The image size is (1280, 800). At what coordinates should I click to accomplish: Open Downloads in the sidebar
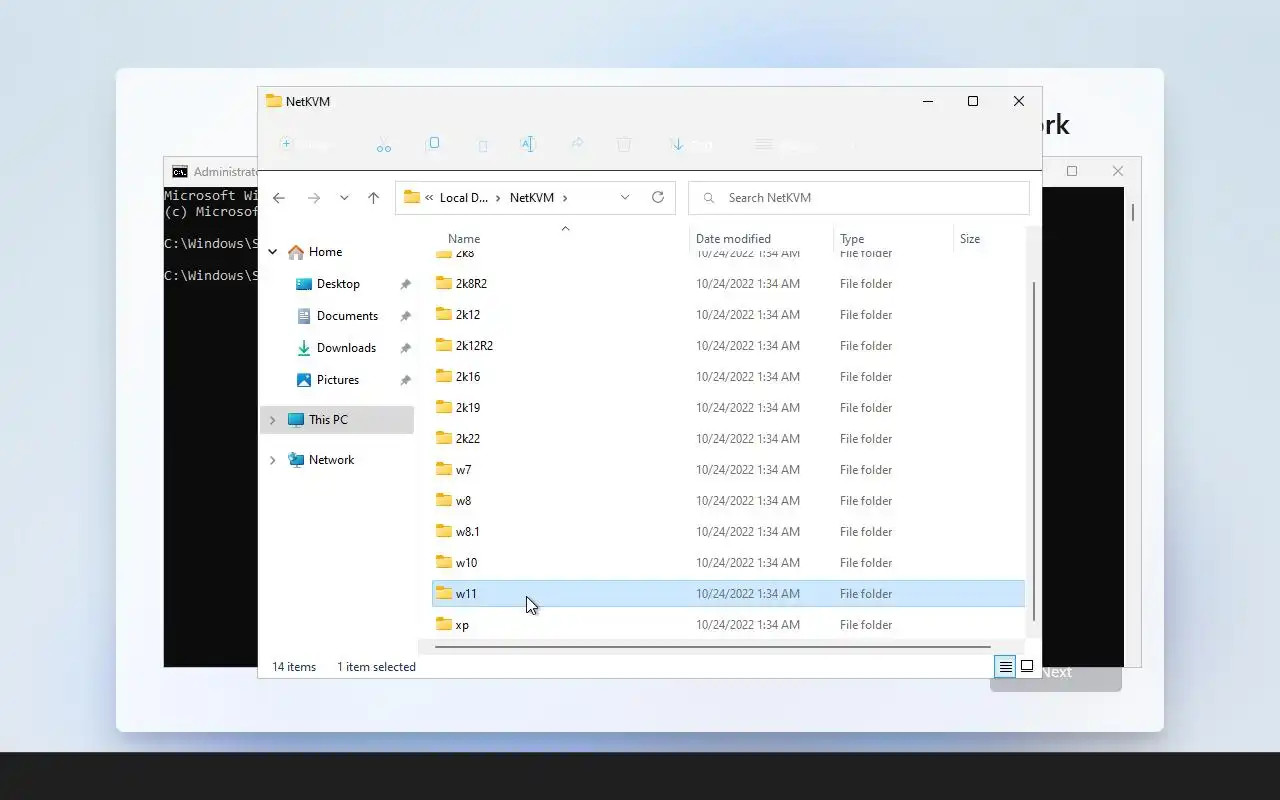click(x=346, y=348)
